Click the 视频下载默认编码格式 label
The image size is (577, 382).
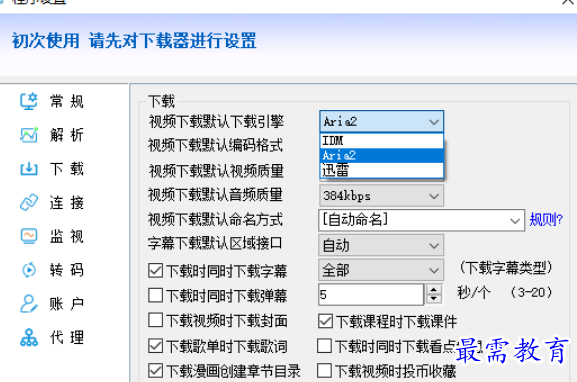(x=215, y=145)
